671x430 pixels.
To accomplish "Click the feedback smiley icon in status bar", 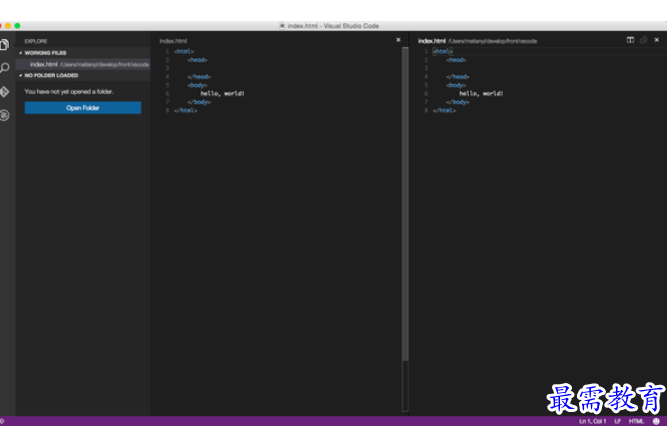I will tap(656, 421).
